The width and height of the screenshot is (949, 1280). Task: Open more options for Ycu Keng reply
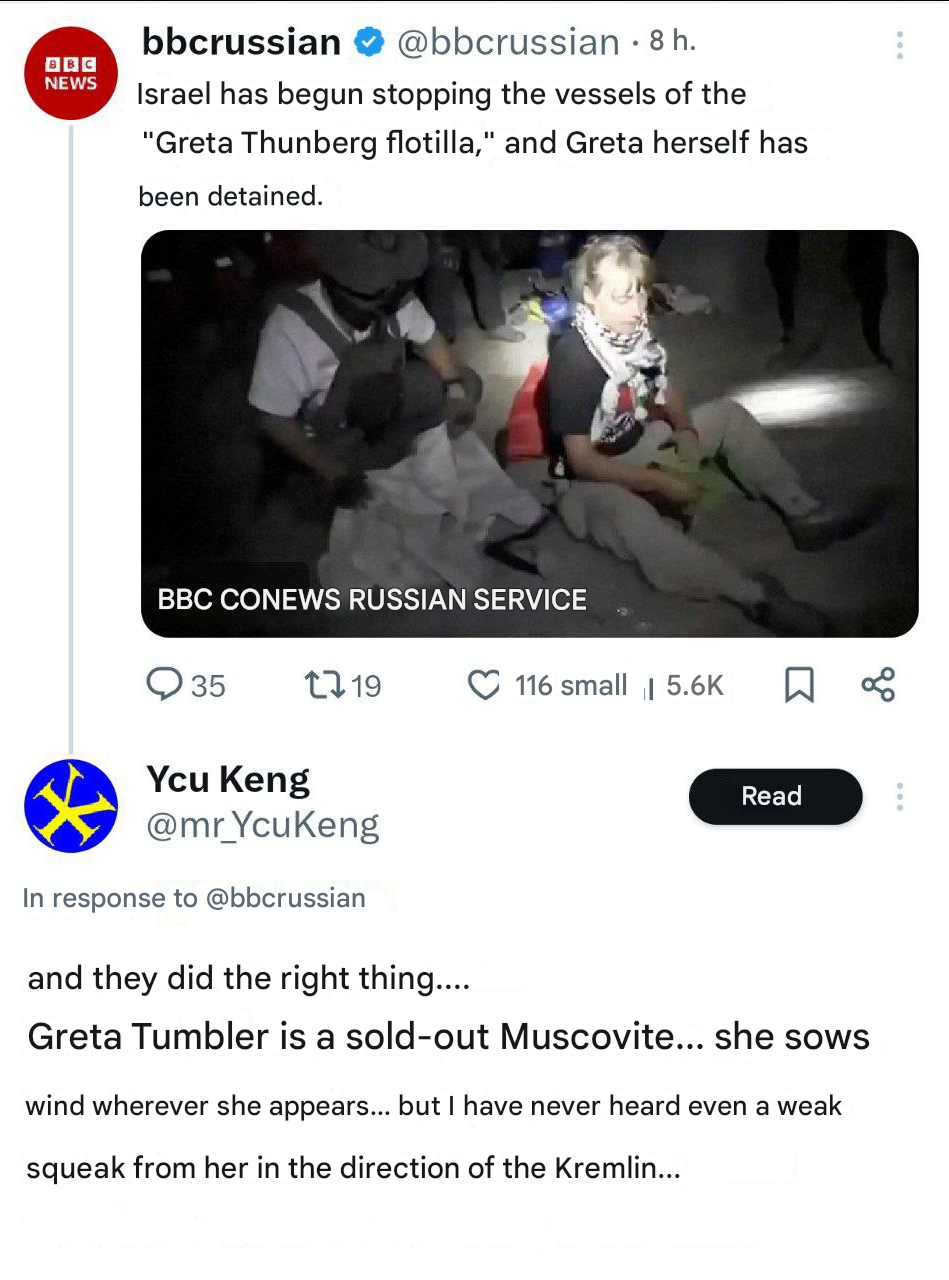pos(900,797)
